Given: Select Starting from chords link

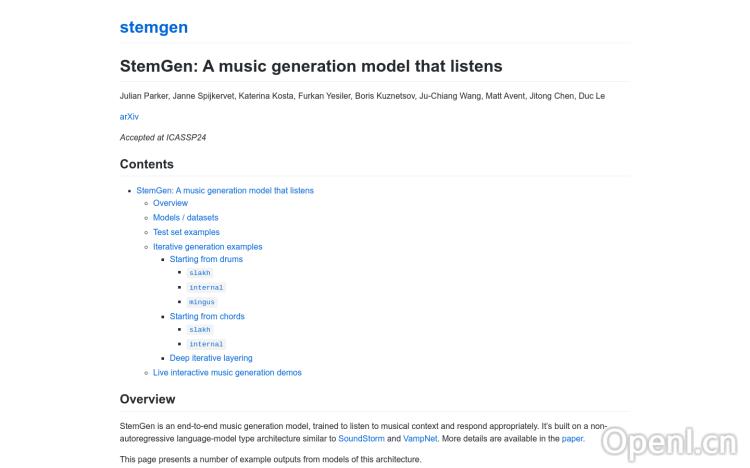Looking at the screenshot, I should click(207, 316).
